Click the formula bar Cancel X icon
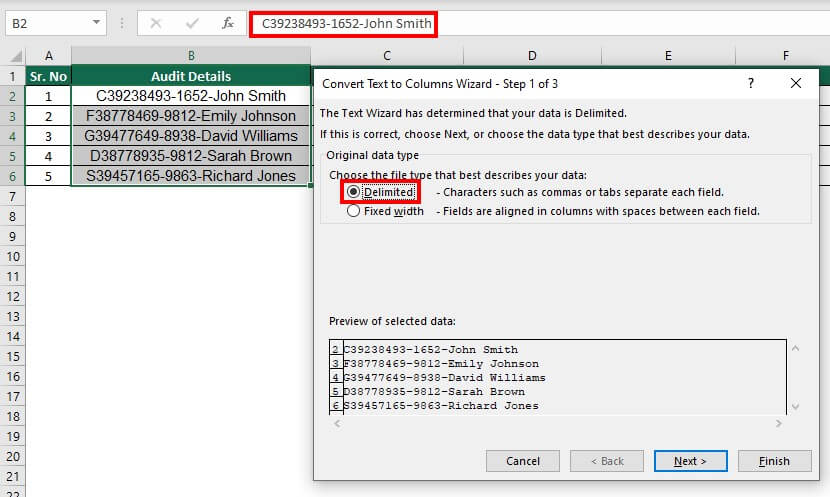The image size is (830, 497). click(156, 23)
